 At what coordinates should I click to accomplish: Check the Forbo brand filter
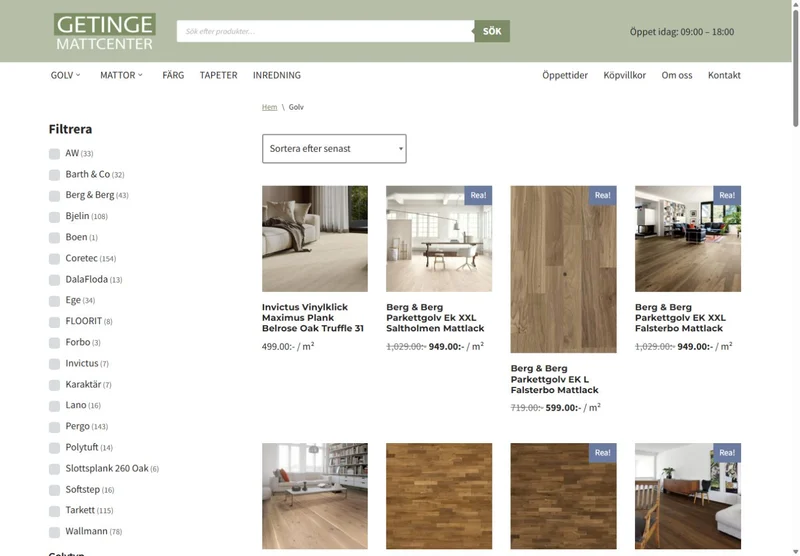[x=55, y=343]
